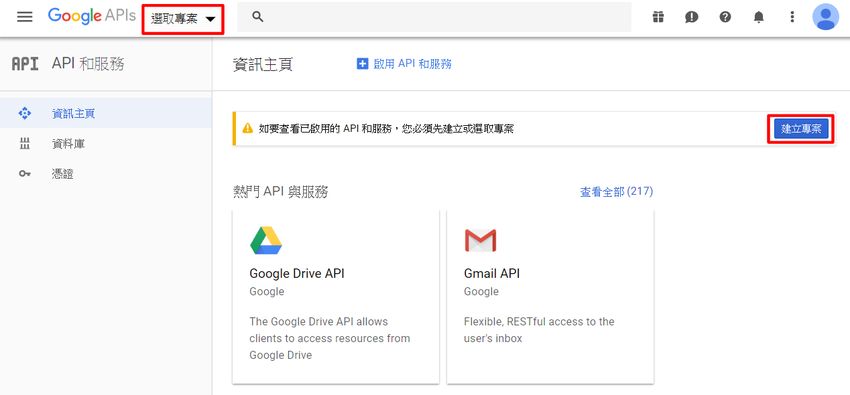The image size is (850, 395).
Task: Click the 熱門 API 與服務 heading
Action: 280,192
